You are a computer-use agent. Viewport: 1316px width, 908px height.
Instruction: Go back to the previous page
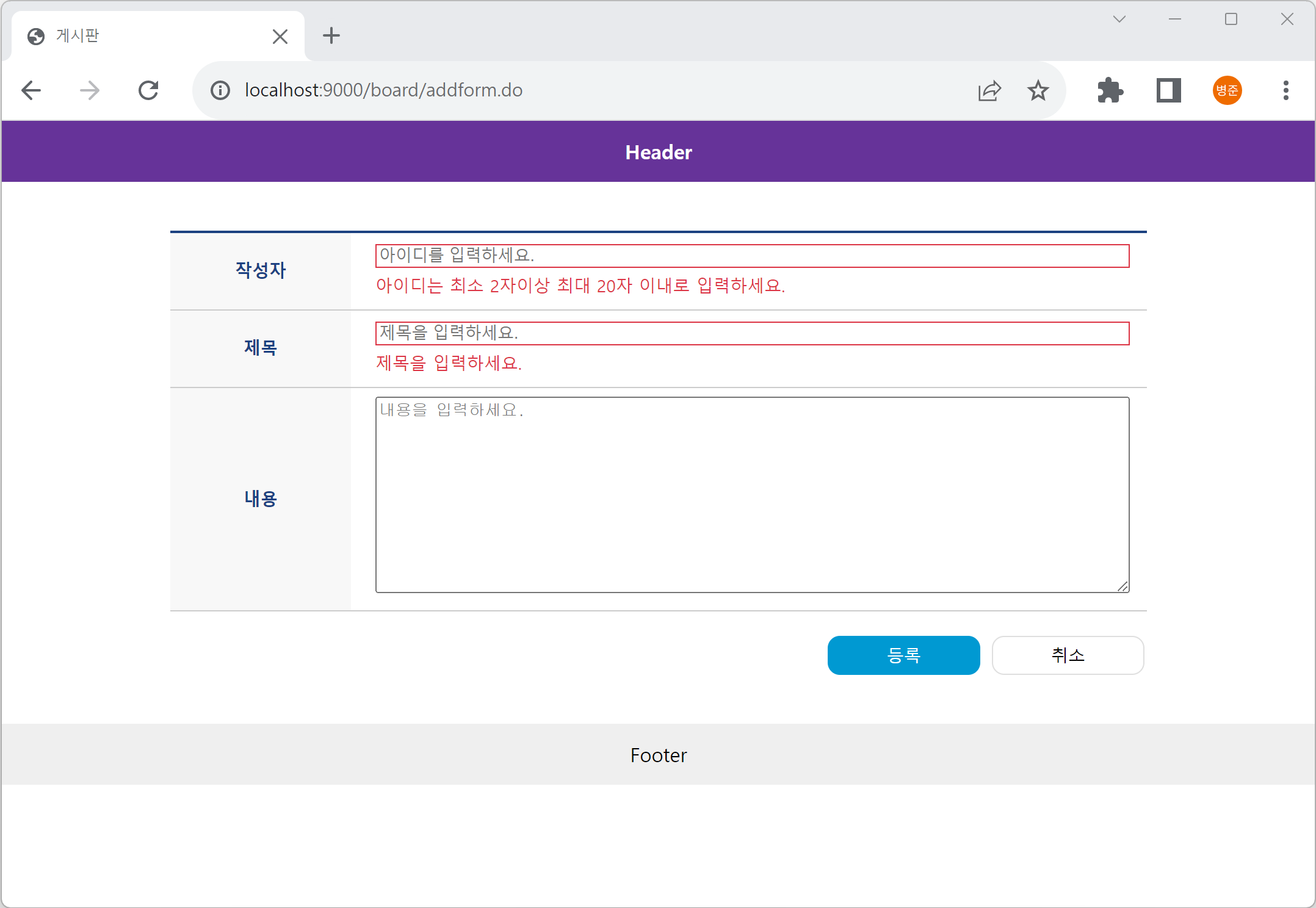pos(31,90)
